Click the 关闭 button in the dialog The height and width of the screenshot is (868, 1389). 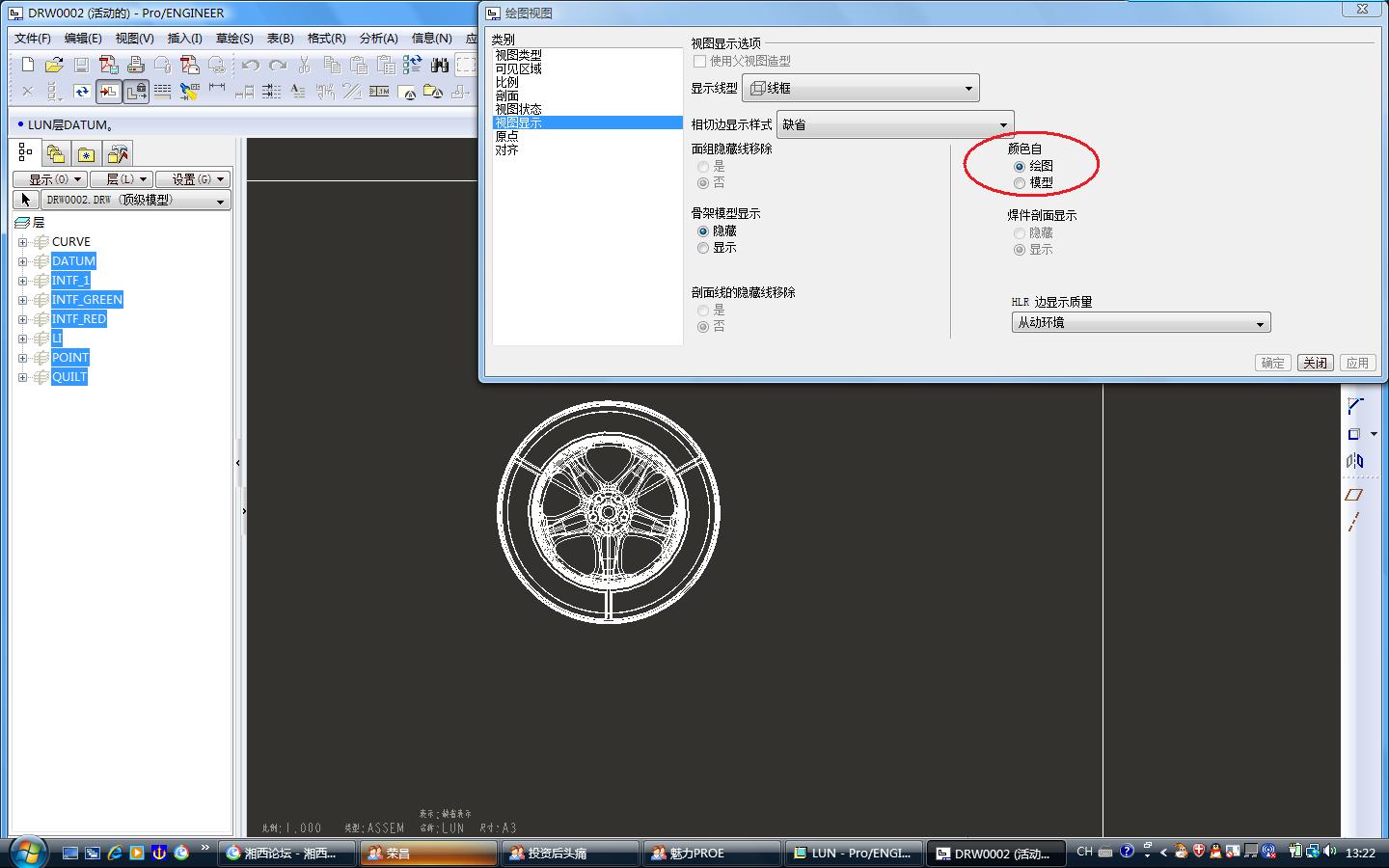1315,363
